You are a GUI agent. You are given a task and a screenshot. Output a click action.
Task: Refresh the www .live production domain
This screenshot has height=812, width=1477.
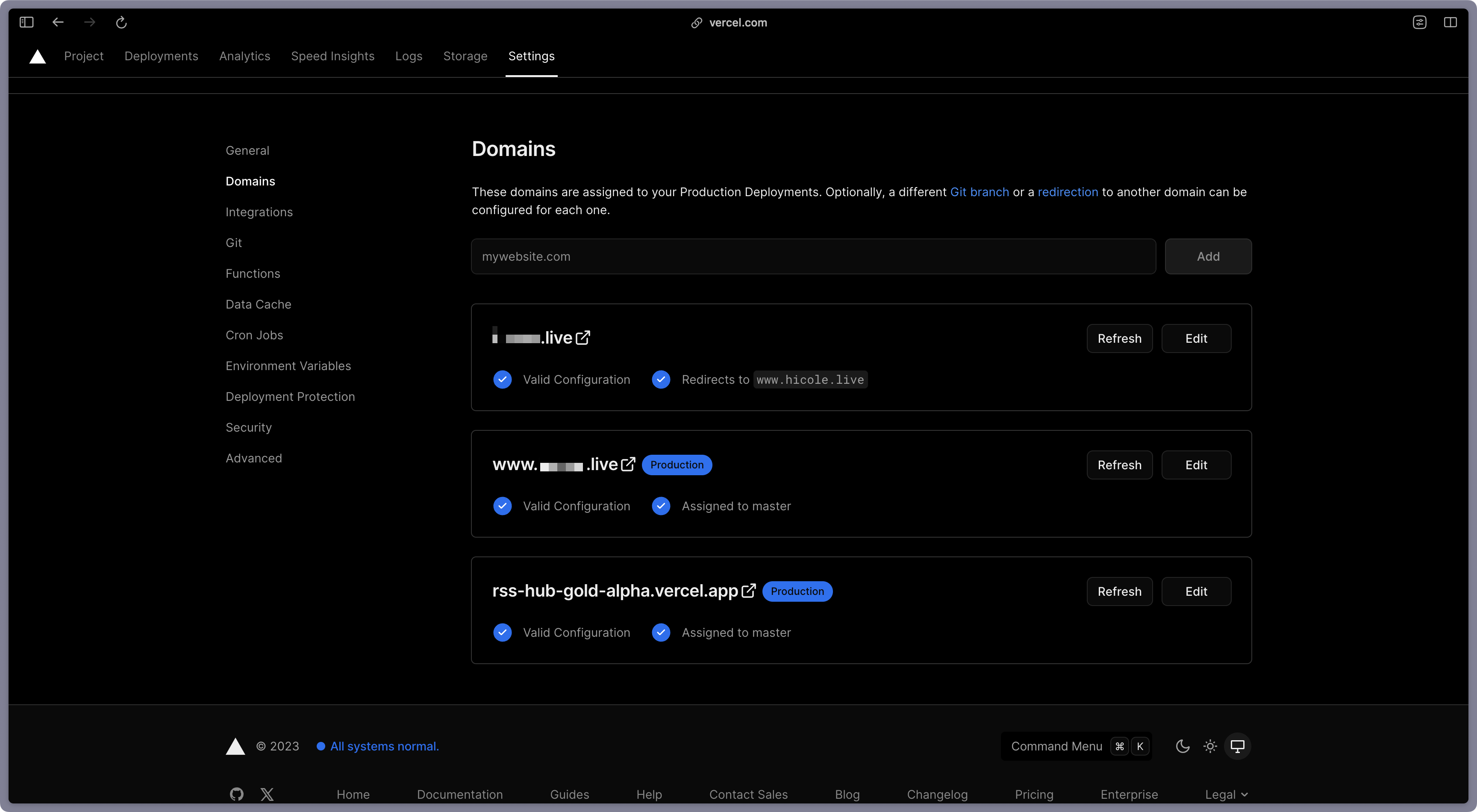coord(1120,465)
